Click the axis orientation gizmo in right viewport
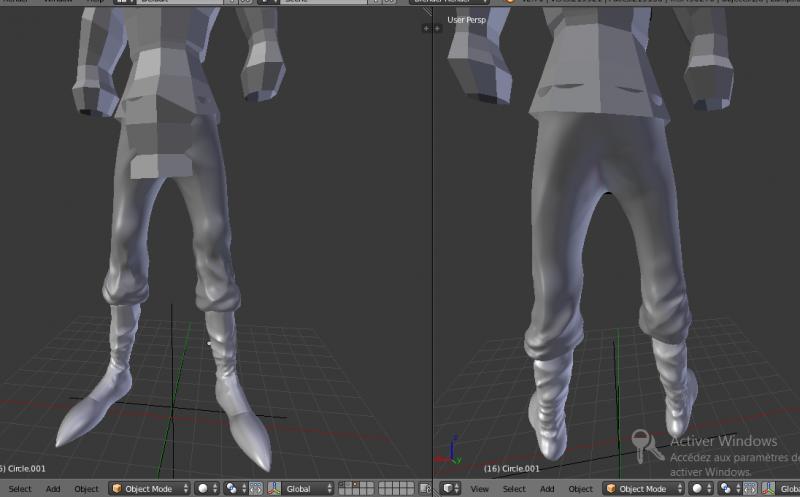800x497 pixels. click(x=449, y=452)
